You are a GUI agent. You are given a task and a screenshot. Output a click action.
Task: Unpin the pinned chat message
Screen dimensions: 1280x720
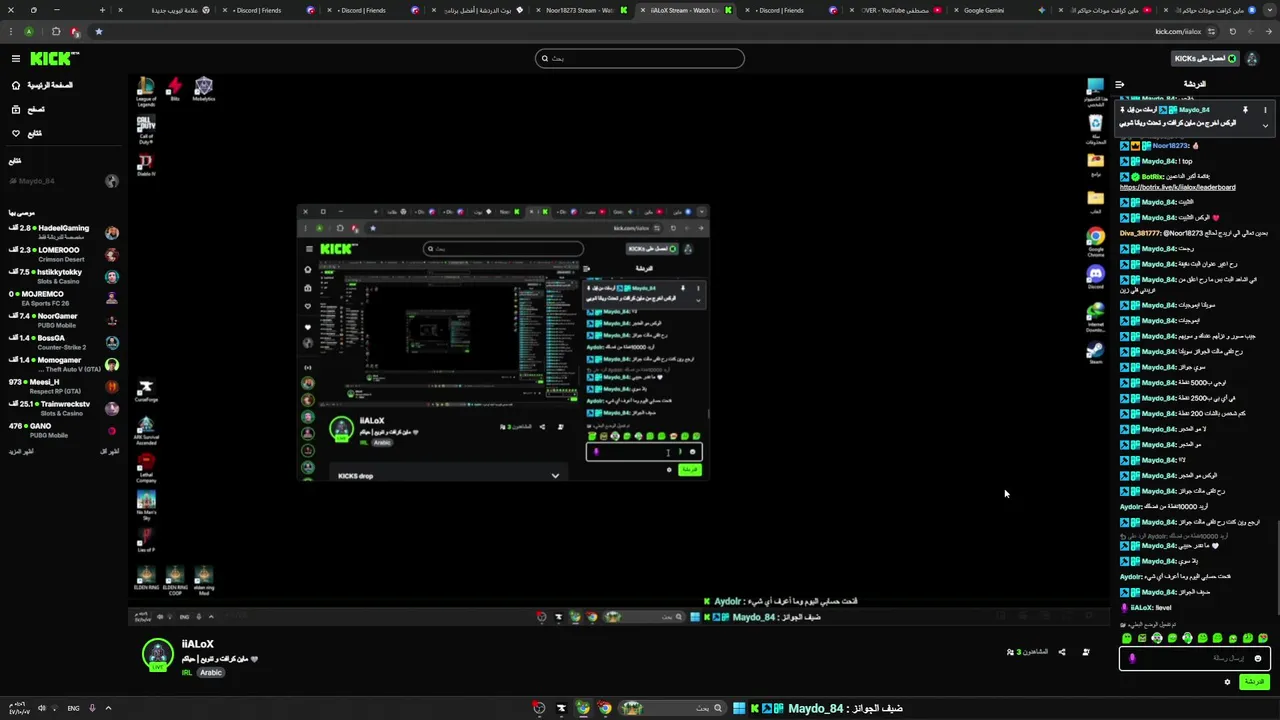coord(1245,110)
